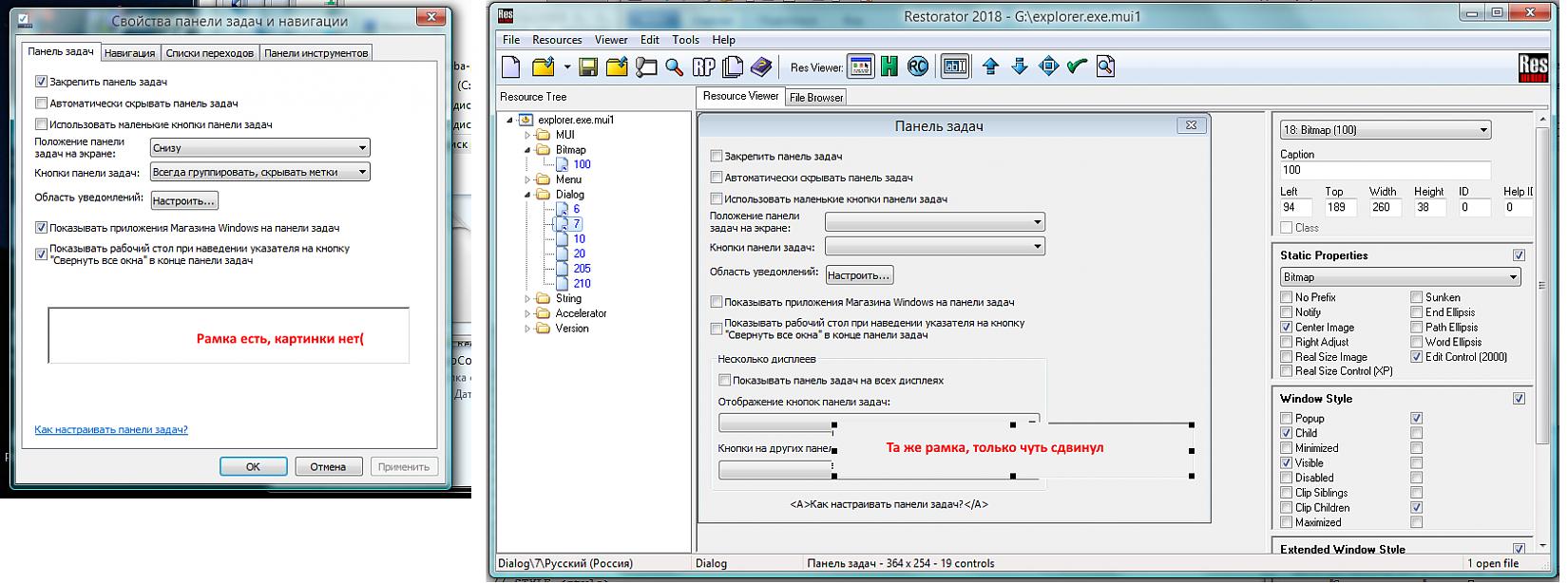Switch Res Viewer to hex mode (green H)
Screen dimensions: 1568x583
click(x=889, y=66)
